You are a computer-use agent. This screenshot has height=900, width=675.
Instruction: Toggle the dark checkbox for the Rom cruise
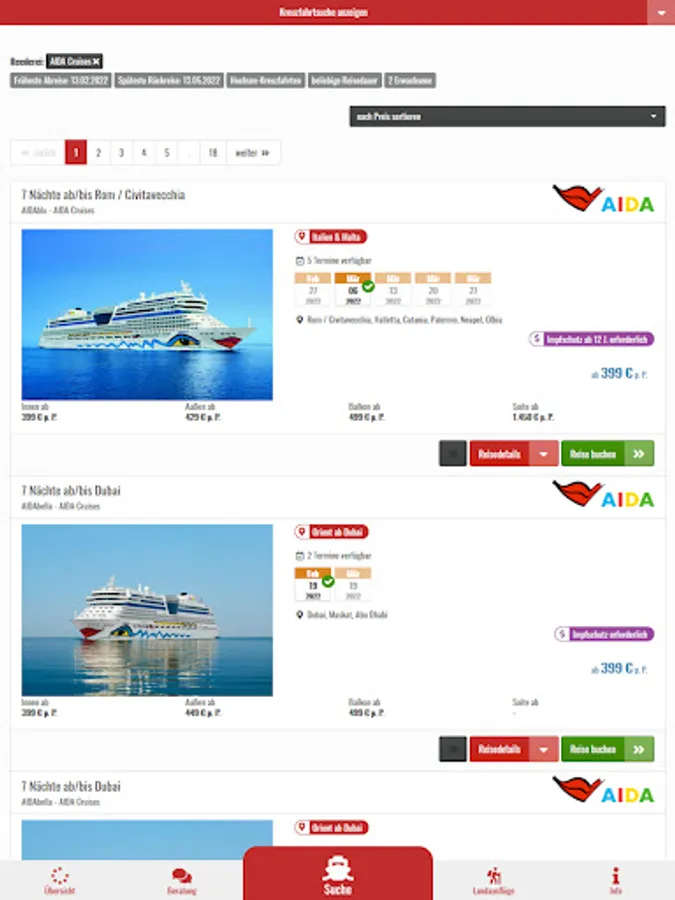coord(453,453)
